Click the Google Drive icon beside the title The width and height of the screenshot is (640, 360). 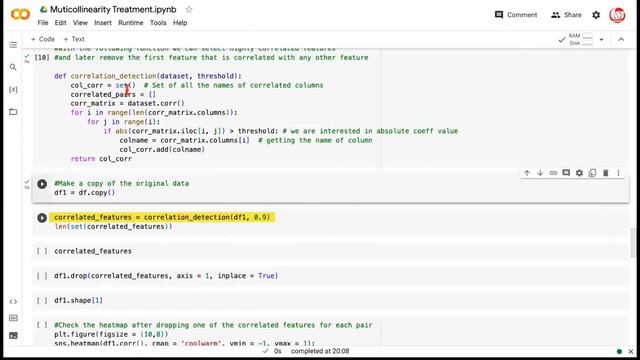(43, 9)
